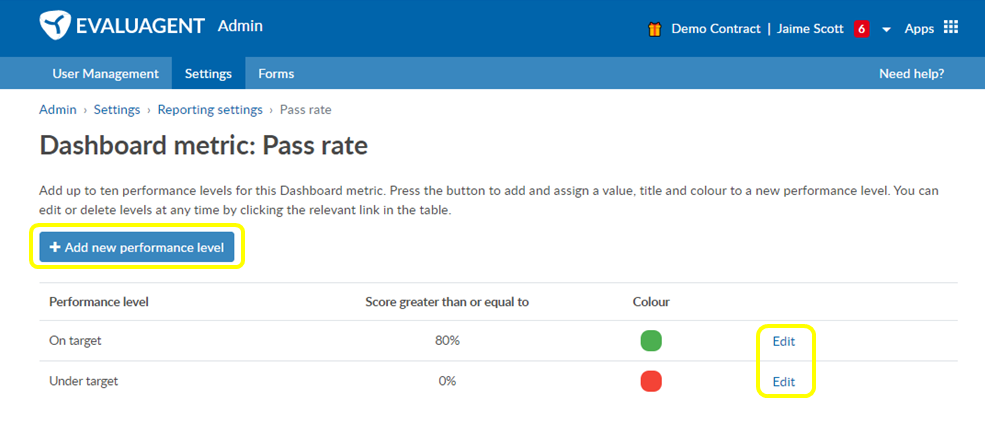Open Reporting settings breadcrumb link
The image size is (985, 433).
[210, 110]
